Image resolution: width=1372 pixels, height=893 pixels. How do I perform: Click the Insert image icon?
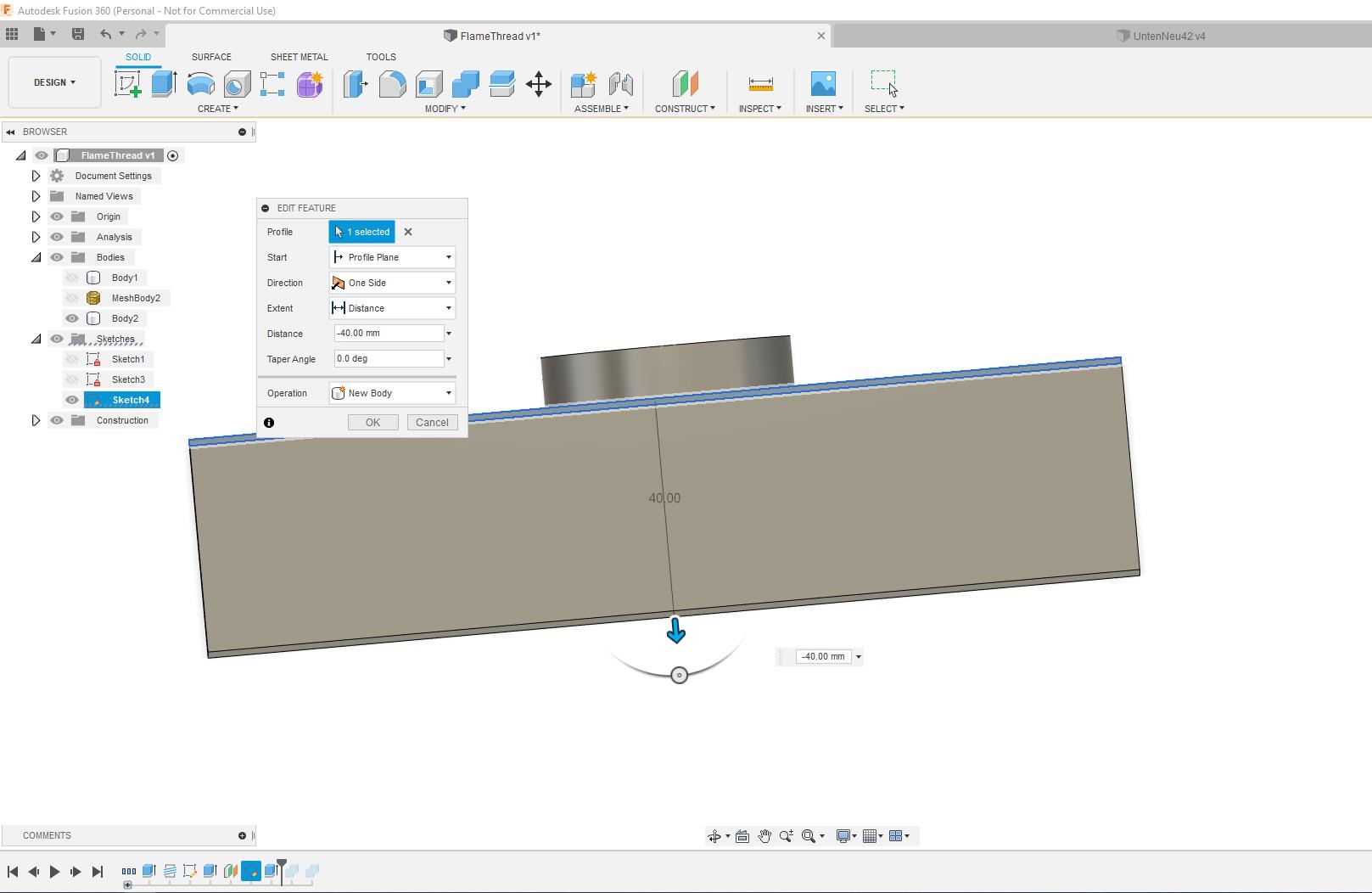[823, 84]
